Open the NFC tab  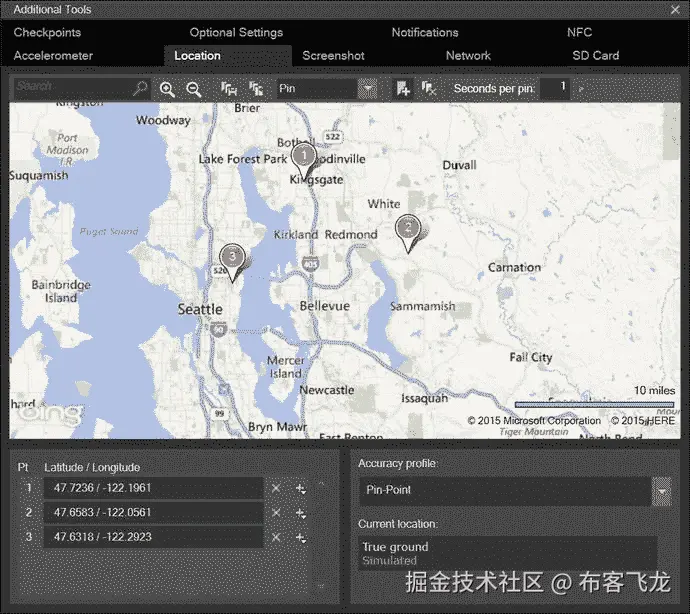580,32
